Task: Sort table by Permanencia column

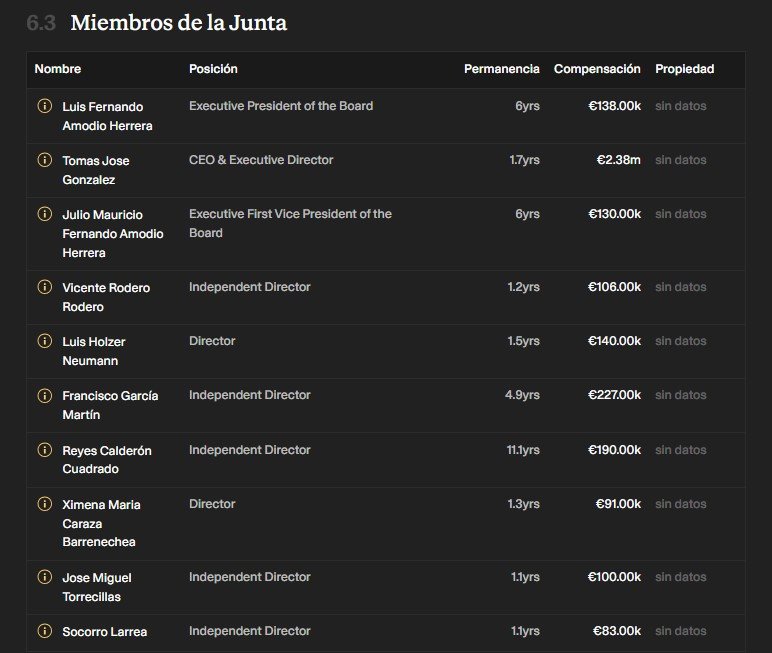Action: tap(502, 69)
